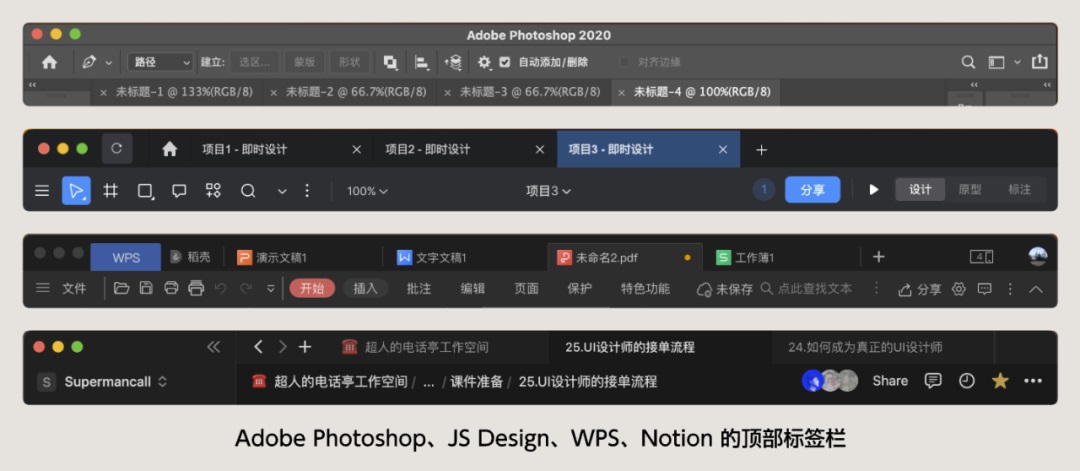Open the WPS settings gear icon
The height and width of the screenshot is (471, 1080).
[x=959, y=289]
